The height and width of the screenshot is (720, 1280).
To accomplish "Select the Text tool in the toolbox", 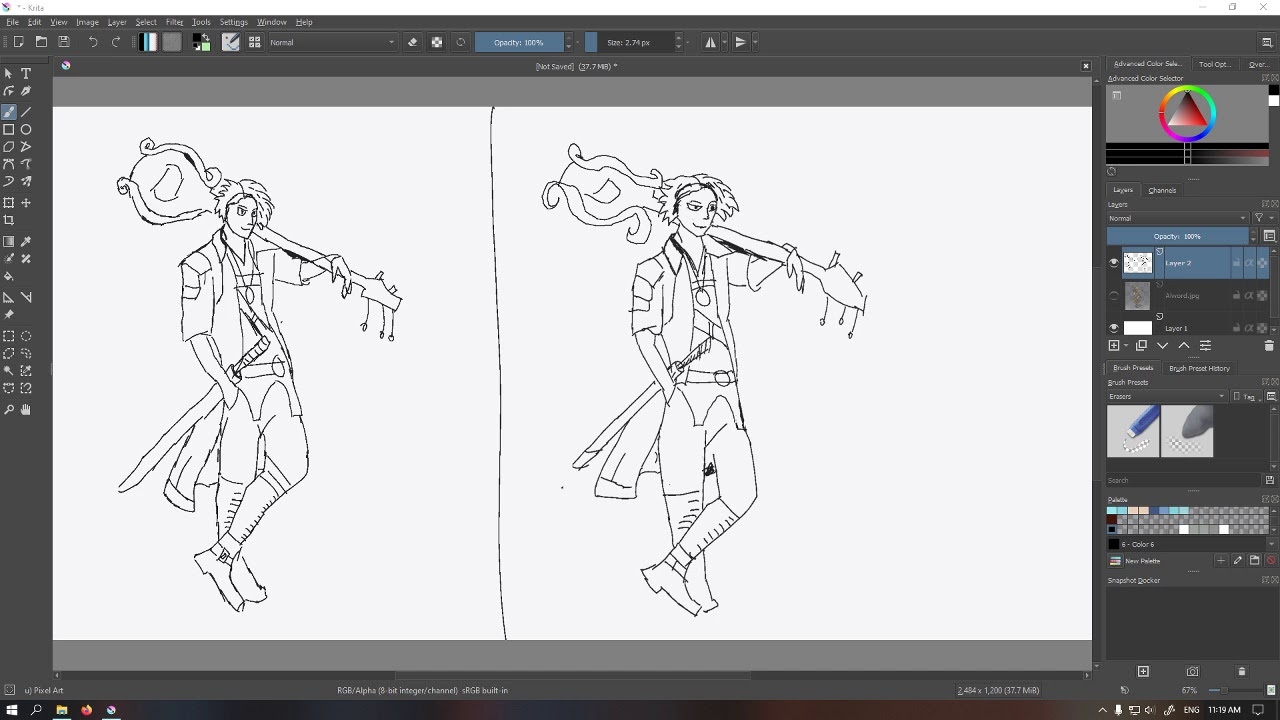I will pos(26,73).
